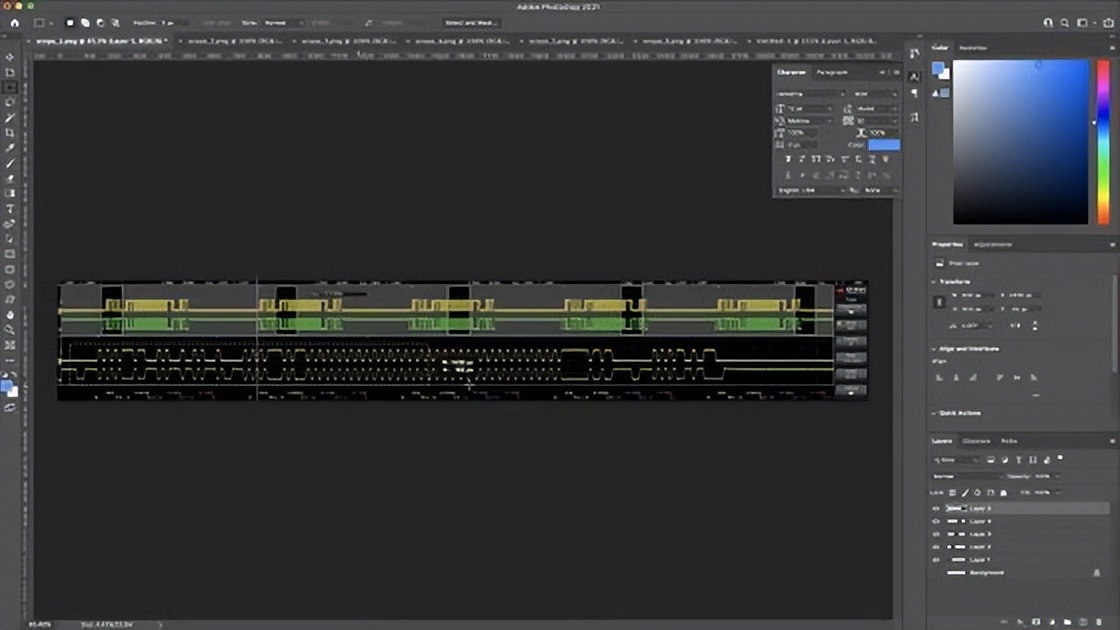Image resolution: width=1120 pixels, height=630 pixels.
Task: Select the Crop tool
Action: click(x=10, y=133)
